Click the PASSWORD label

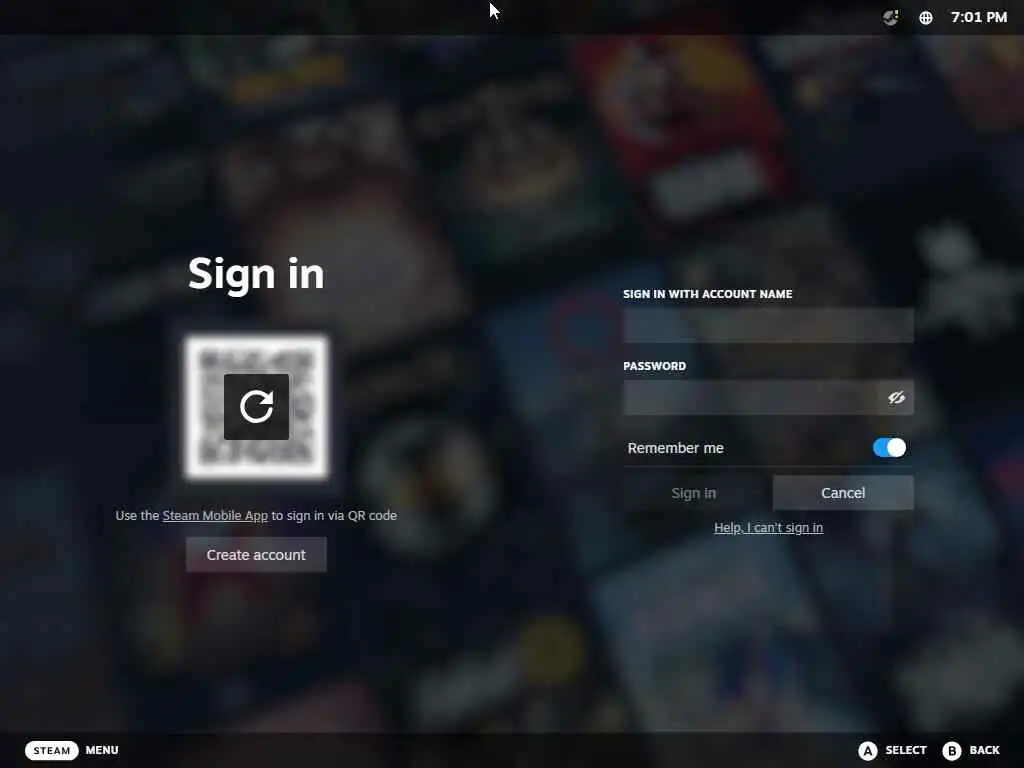654,366
